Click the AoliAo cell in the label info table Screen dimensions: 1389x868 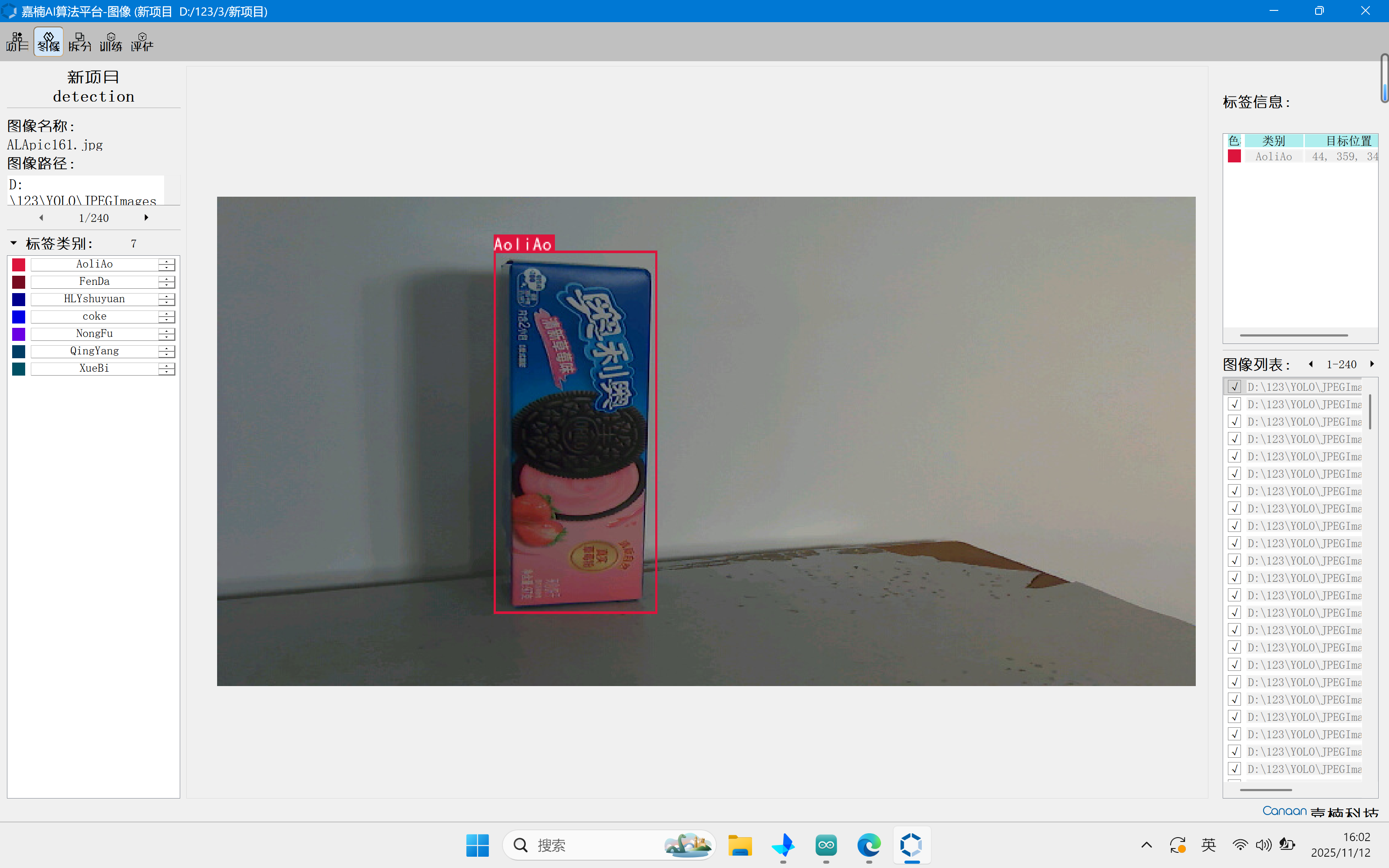[x=1274, y=157]
